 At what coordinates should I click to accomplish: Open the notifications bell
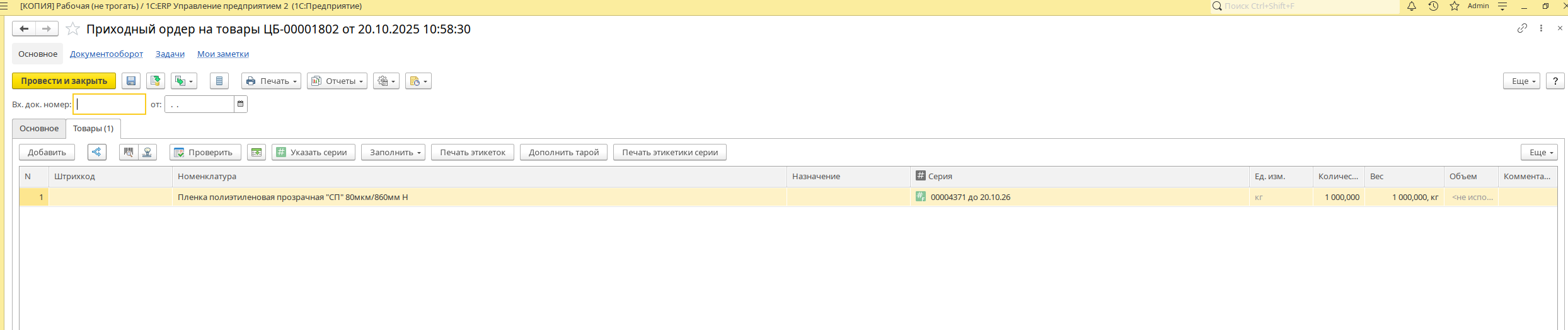(1412, 6)
